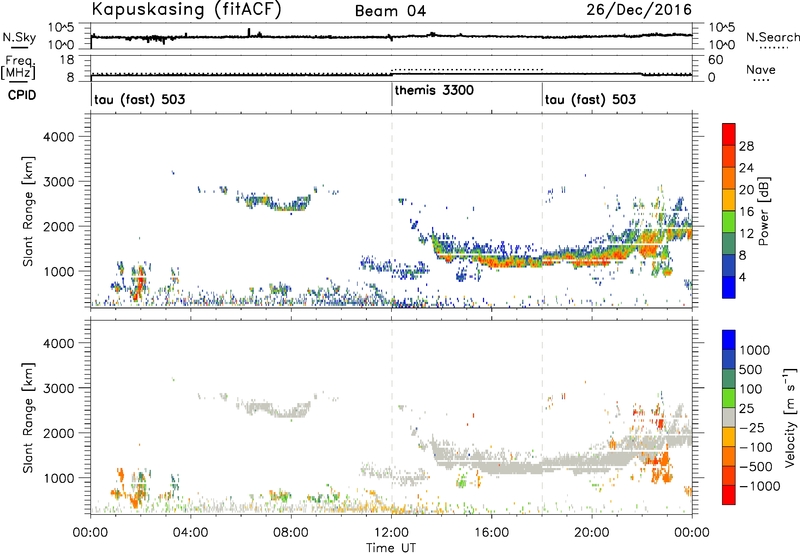This screenshot has width=800, height=554.
Task: Click the '28' tick on Power scale
Action: tap(746, 146)
